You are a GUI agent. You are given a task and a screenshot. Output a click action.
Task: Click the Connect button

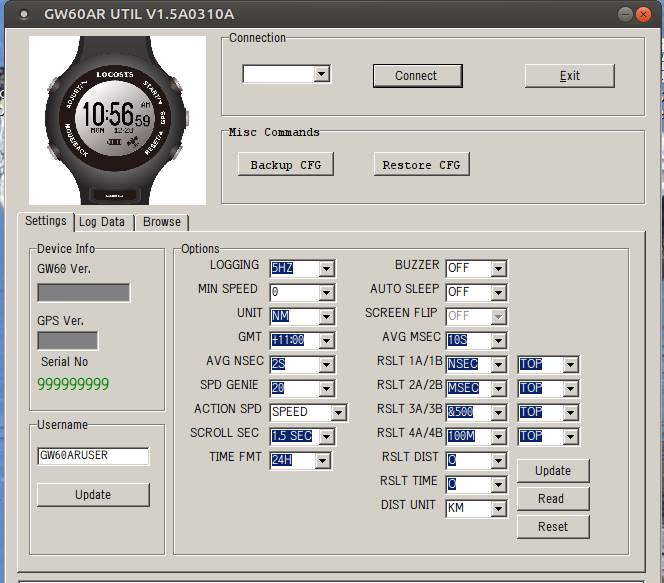point(416,76)
